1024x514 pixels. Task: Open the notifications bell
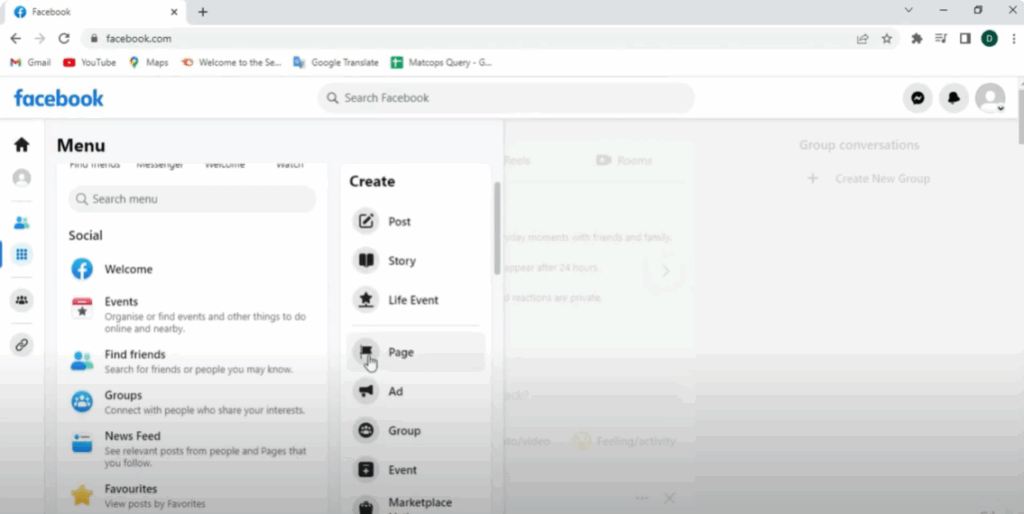(x=953, y=98)
